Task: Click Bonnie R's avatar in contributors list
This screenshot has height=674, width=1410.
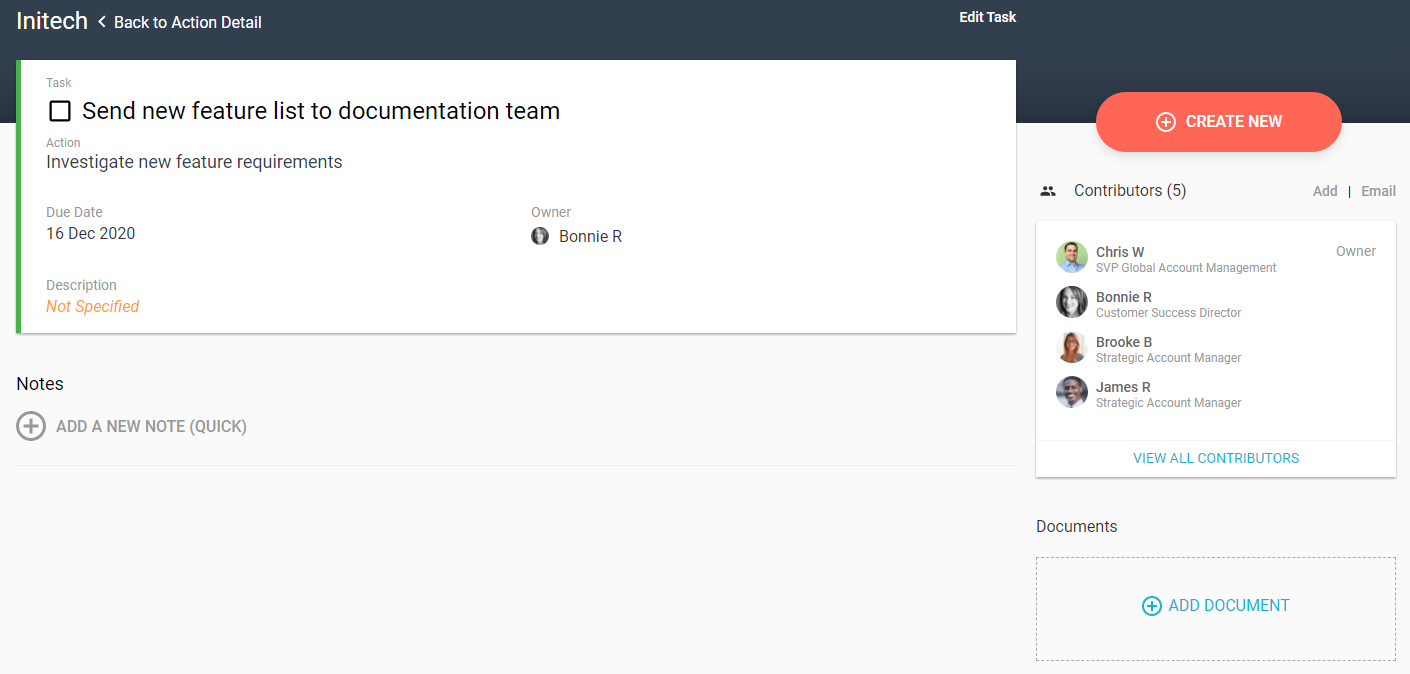Action: pyautogui.click(x=1072, y=302)
